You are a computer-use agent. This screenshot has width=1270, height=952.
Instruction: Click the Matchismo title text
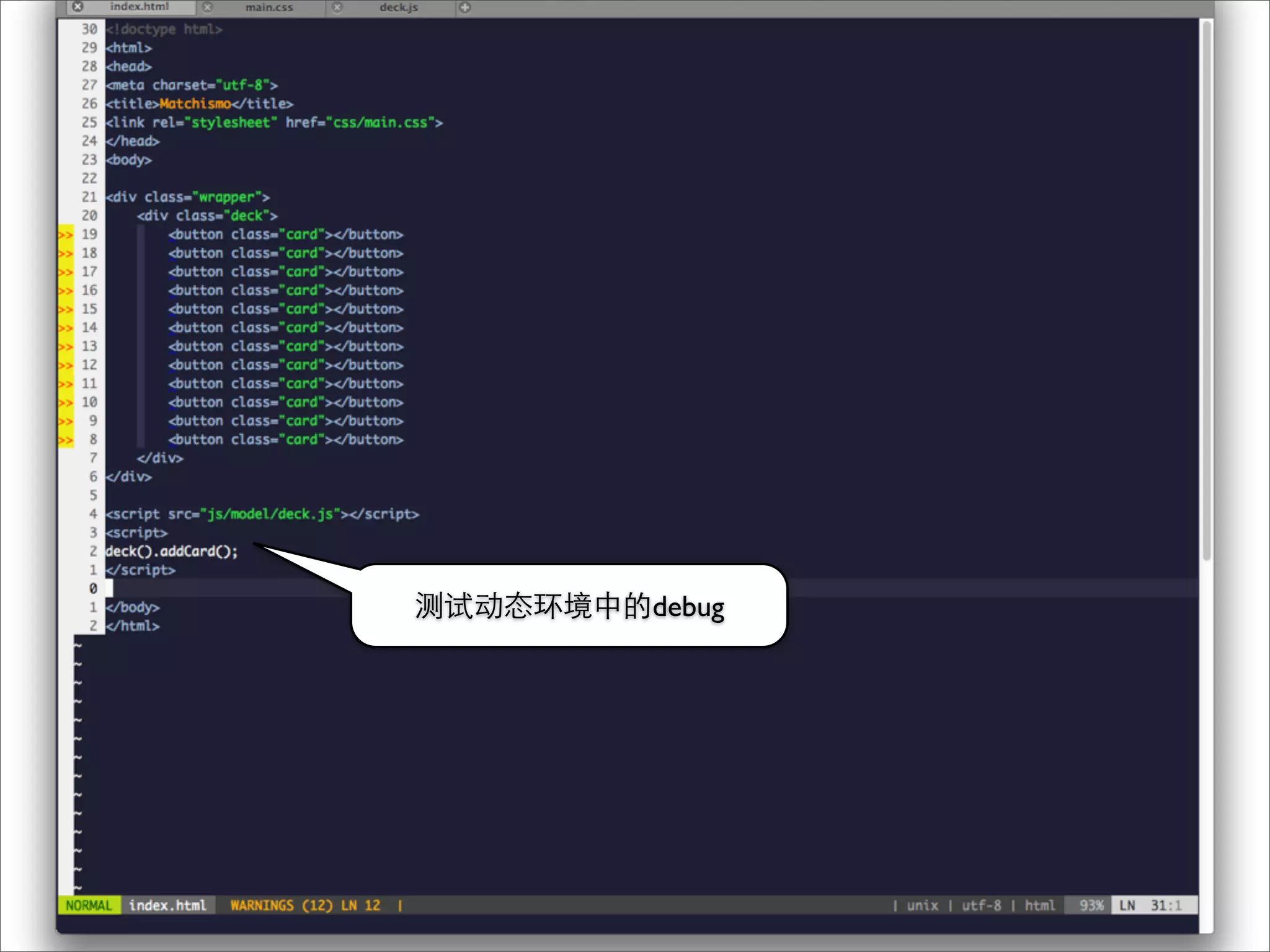(x=195, y=104)
